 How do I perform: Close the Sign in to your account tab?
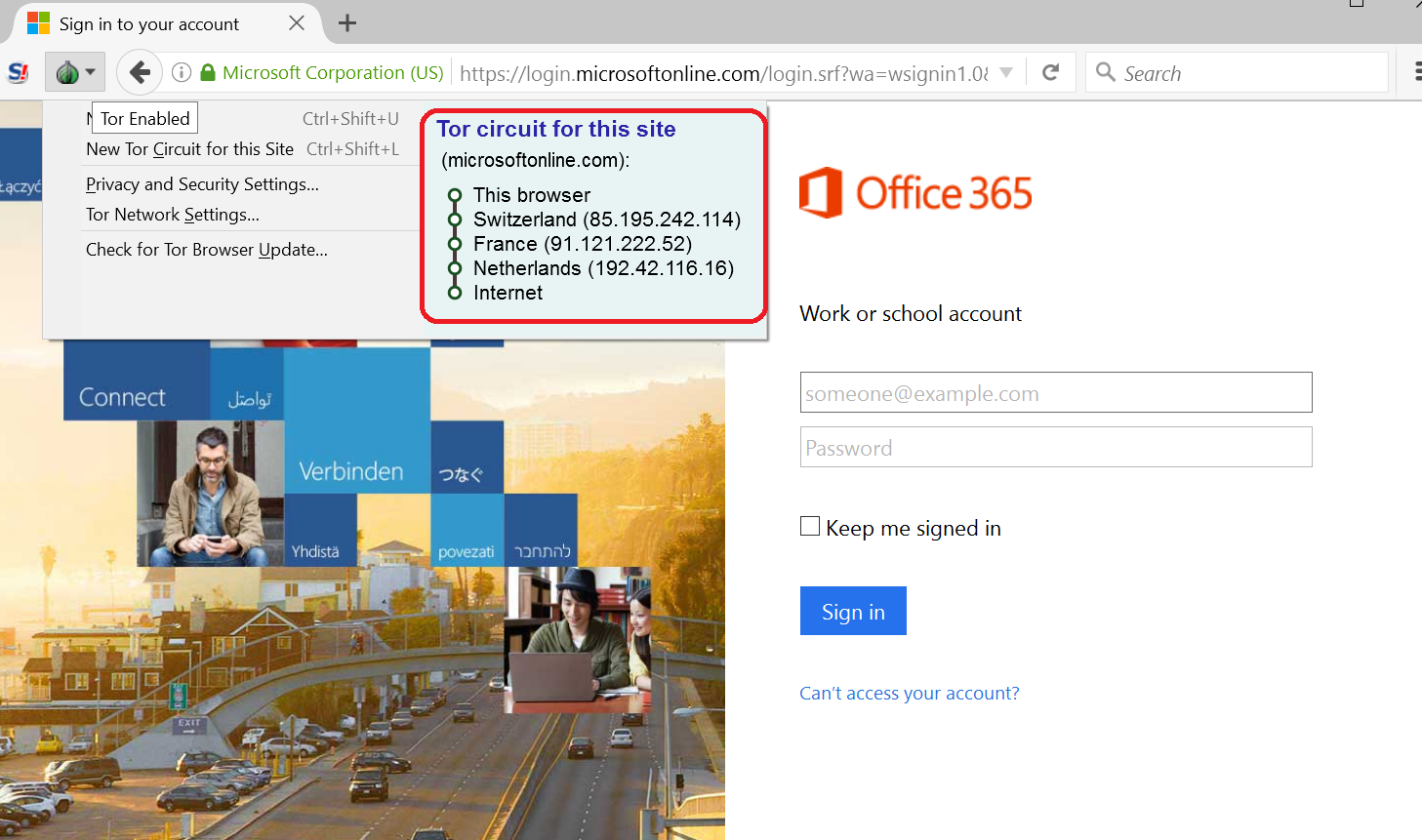[x=297, y=23]
